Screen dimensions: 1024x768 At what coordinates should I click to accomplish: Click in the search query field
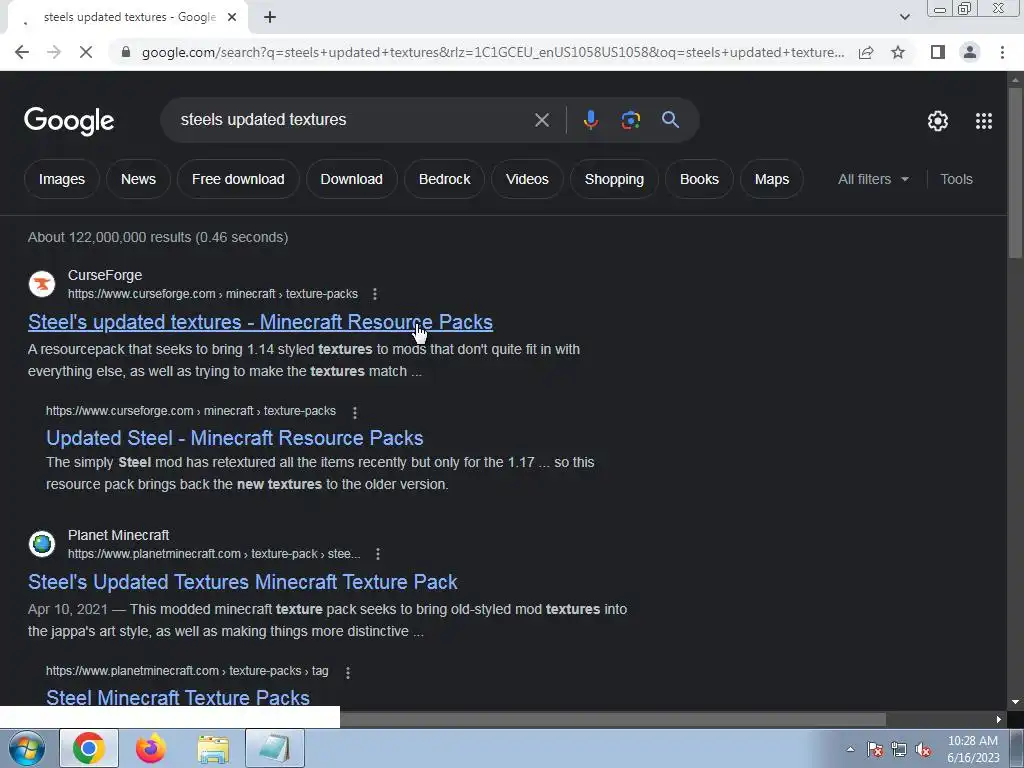pyautogui.click(x=353, y=120)
